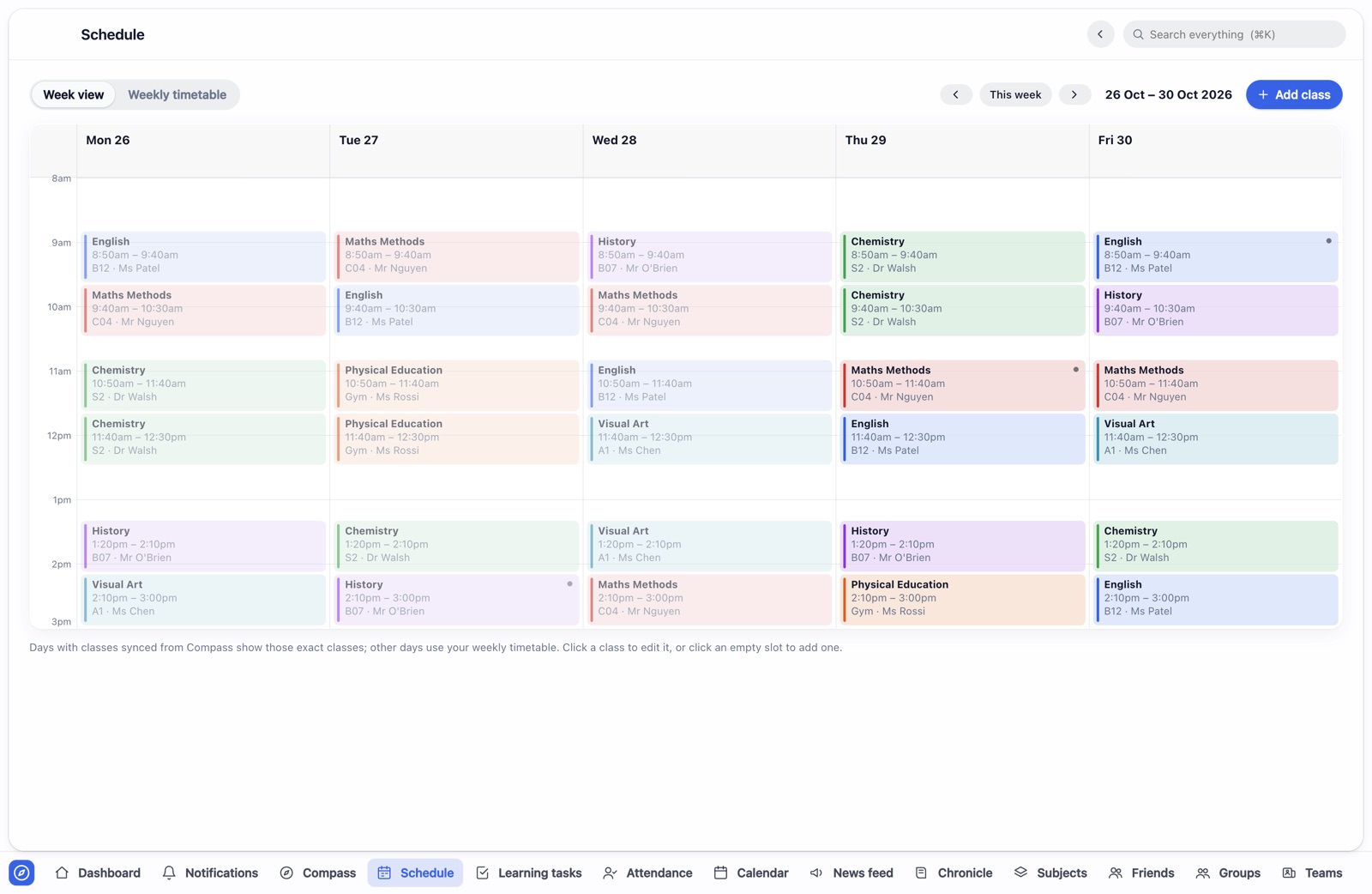Open Chronicle document icon

tap(921, 873)
